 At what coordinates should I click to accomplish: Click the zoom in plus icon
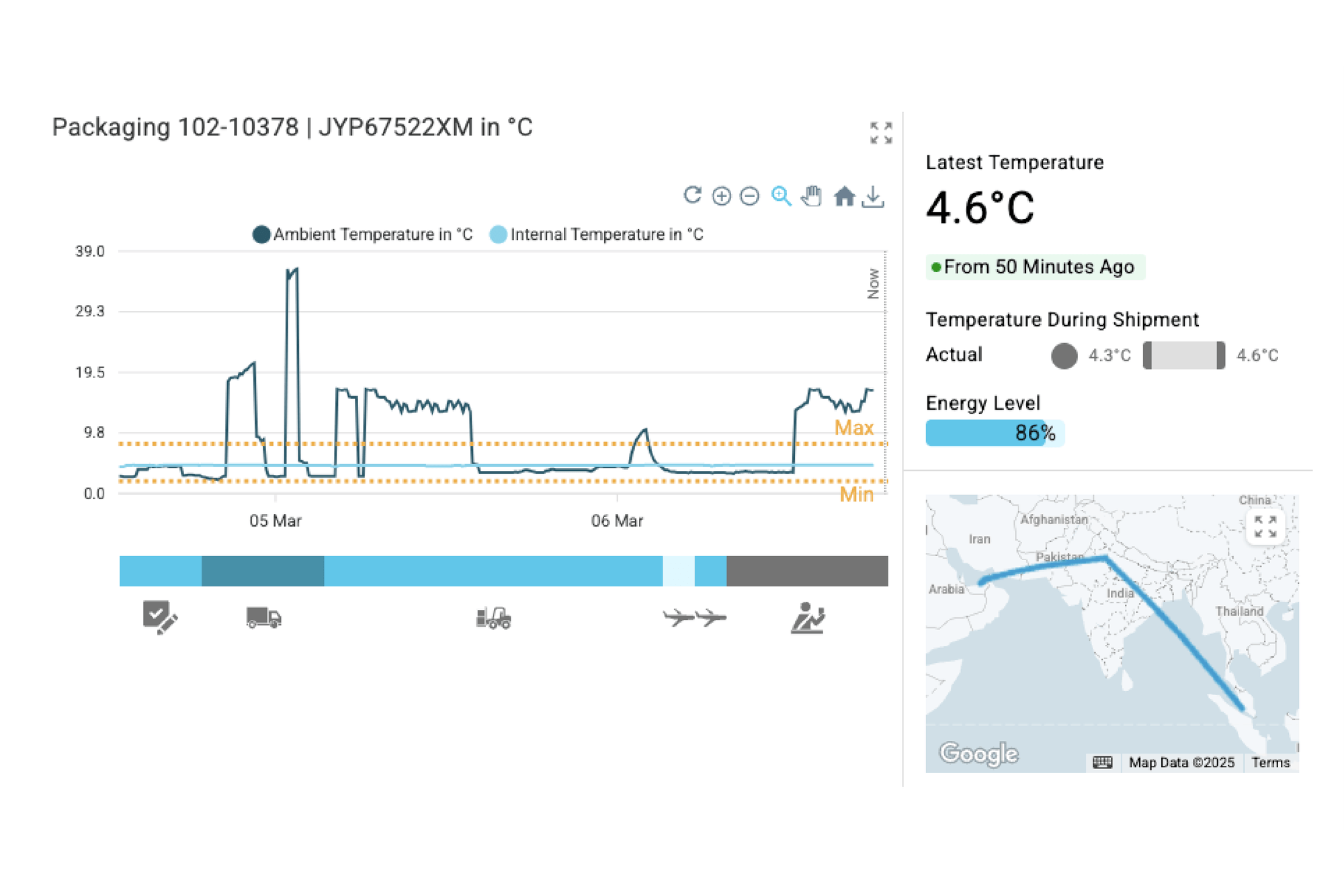point(721,196)
